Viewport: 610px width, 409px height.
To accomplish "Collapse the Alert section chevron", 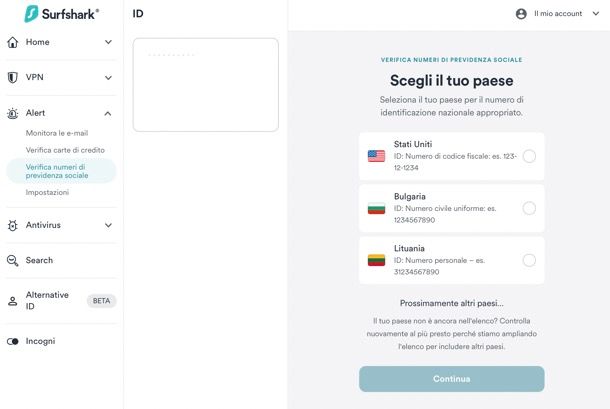I will point(108,113).
